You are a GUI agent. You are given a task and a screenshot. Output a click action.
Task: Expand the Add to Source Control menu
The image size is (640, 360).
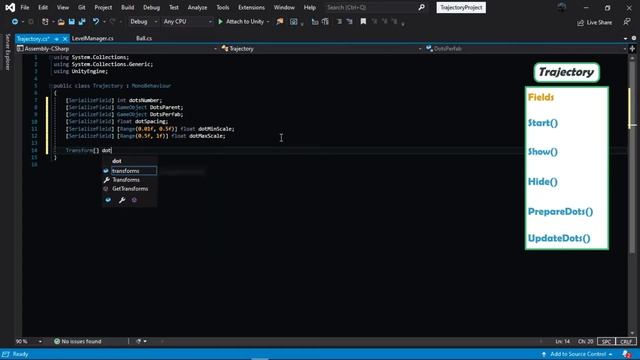click(577, 354)
